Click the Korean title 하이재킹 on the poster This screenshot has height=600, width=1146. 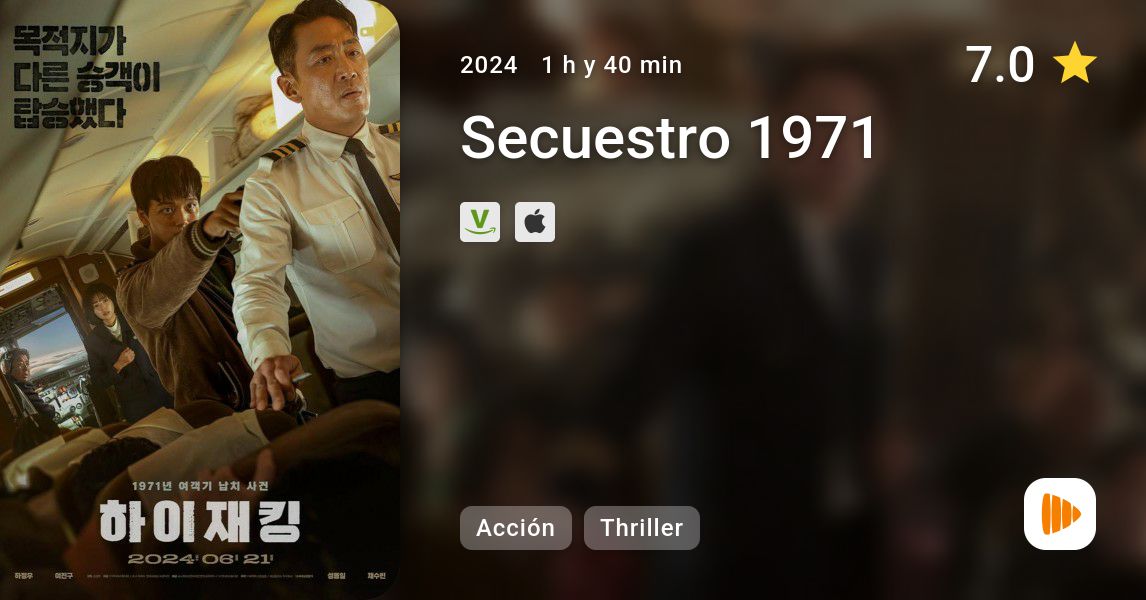click(x=200, y=520)
